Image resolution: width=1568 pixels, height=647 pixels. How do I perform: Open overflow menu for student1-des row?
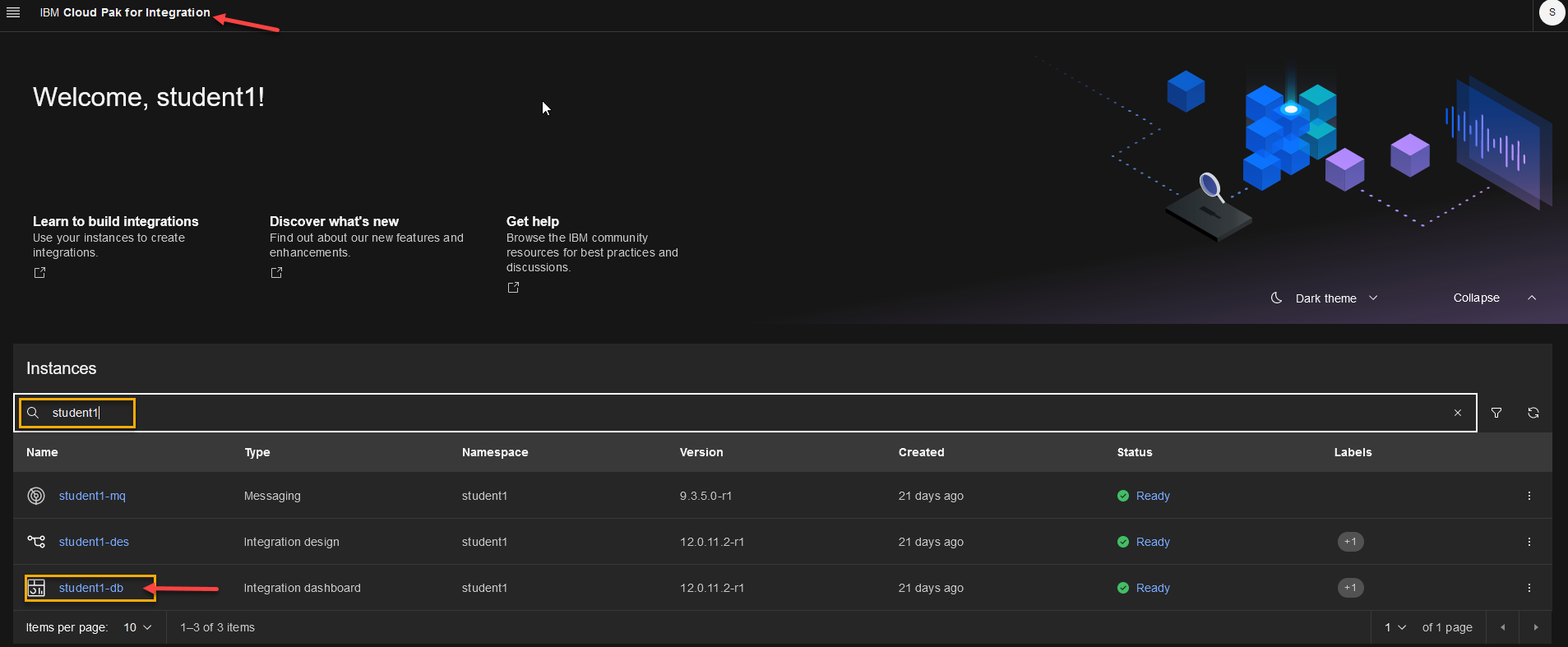pos(1529,542)
